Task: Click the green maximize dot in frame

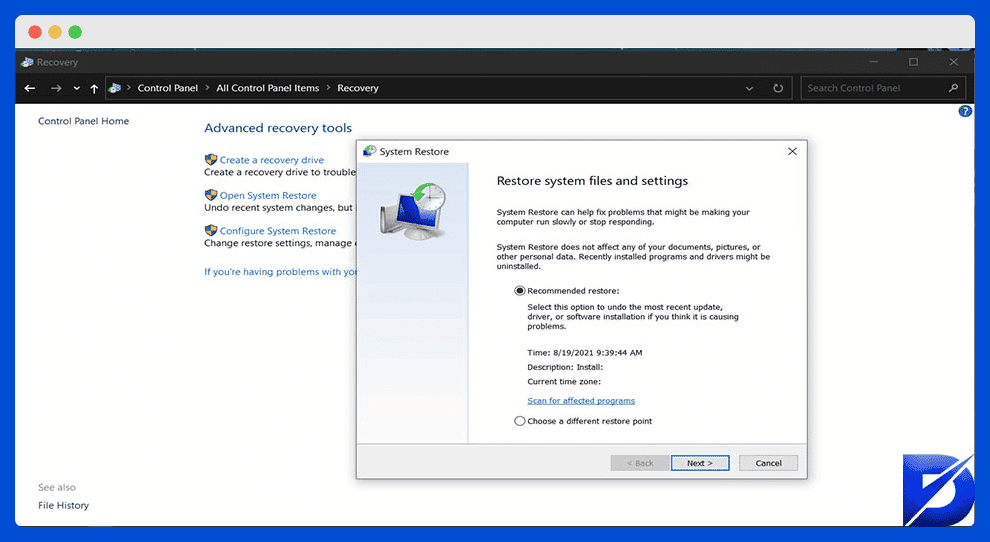Action: pyautogui.click(x=75, y=32)
